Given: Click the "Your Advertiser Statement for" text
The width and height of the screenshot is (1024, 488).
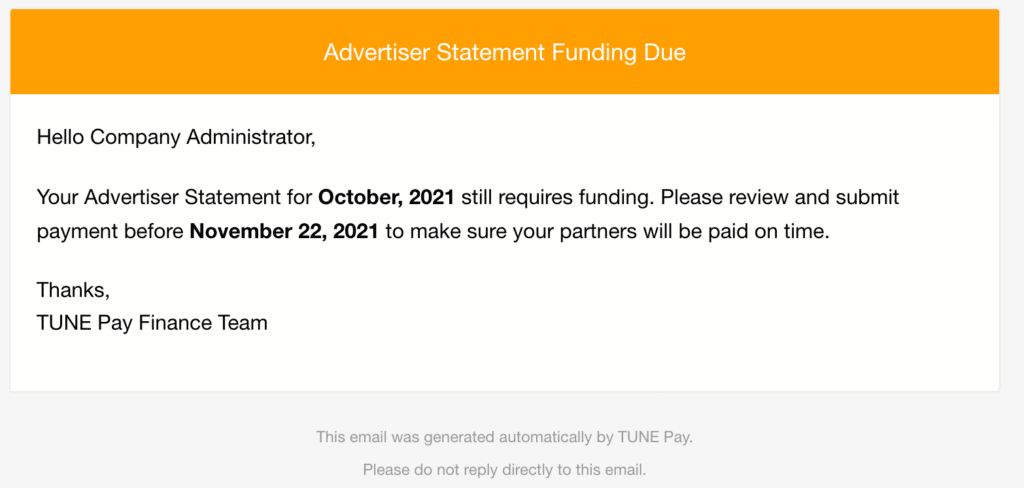Looking at the screenshot, I should 174,197.
